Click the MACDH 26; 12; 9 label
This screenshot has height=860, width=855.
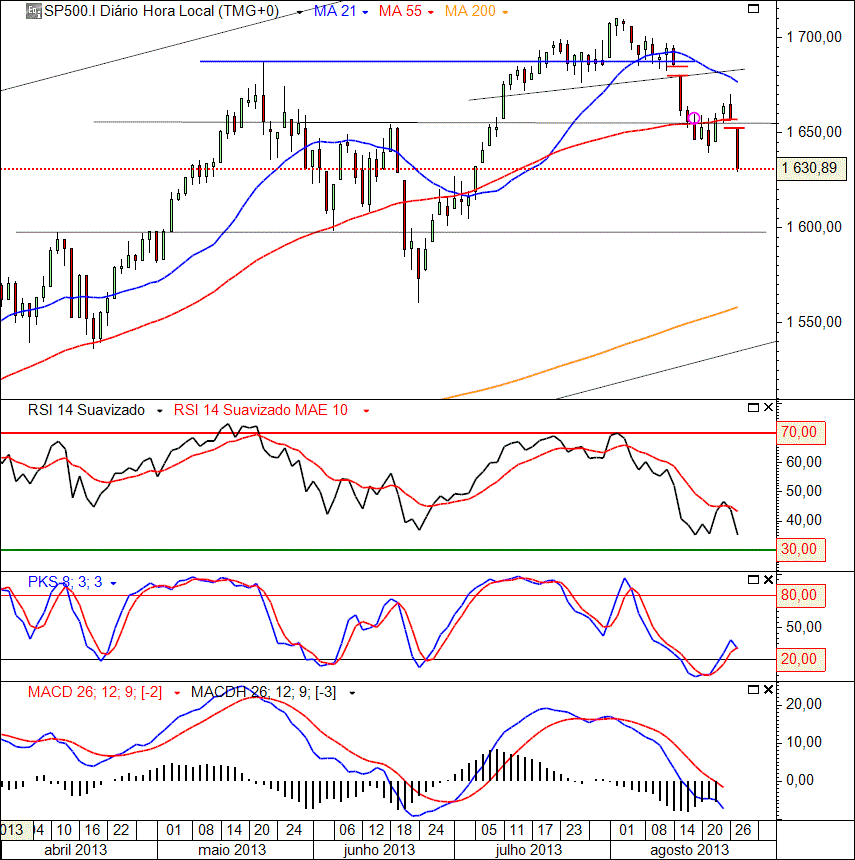(263, 692)
